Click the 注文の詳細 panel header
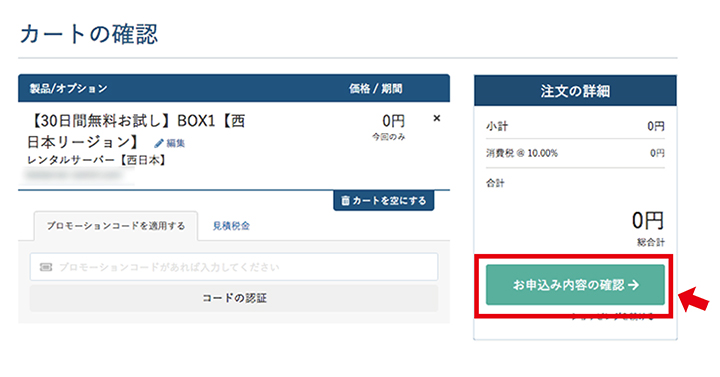 click(575, 91)
